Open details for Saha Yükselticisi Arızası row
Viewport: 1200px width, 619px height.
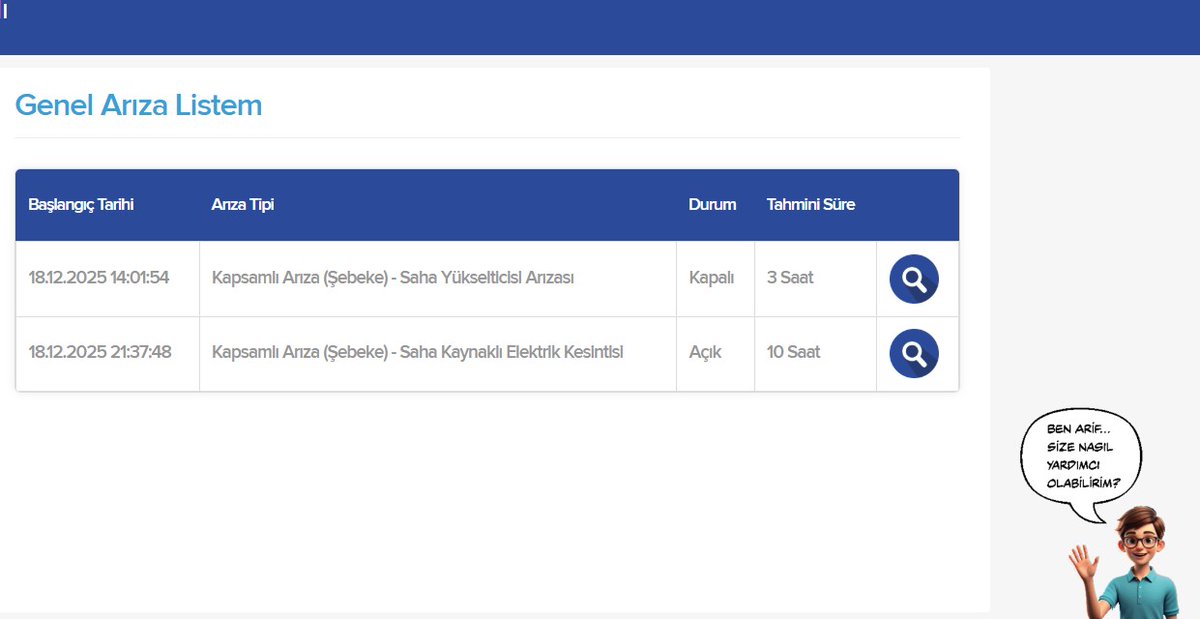[914, 279]
